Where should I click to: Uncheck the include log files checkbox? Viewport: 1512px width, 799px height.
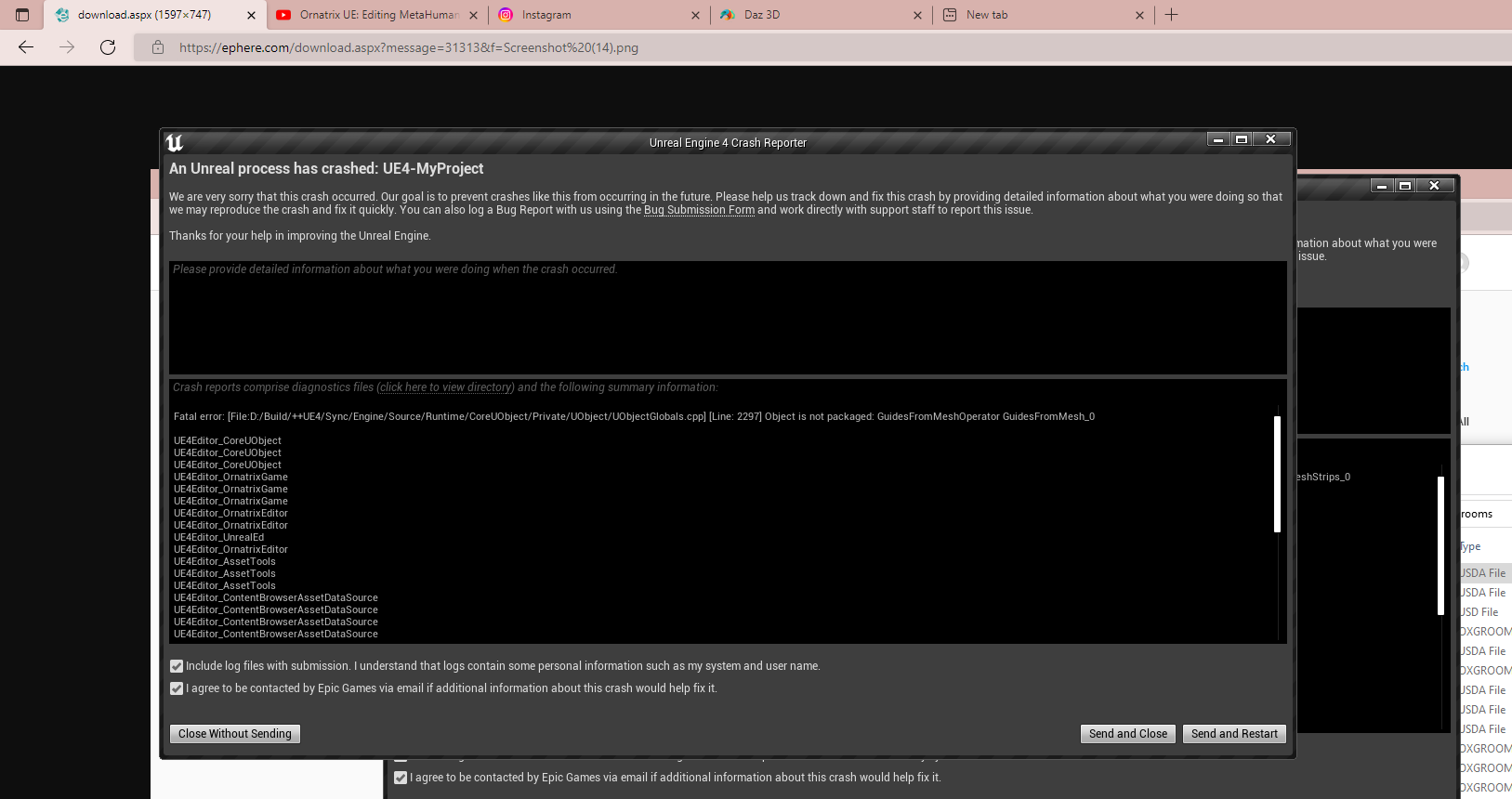pos(177,666)
